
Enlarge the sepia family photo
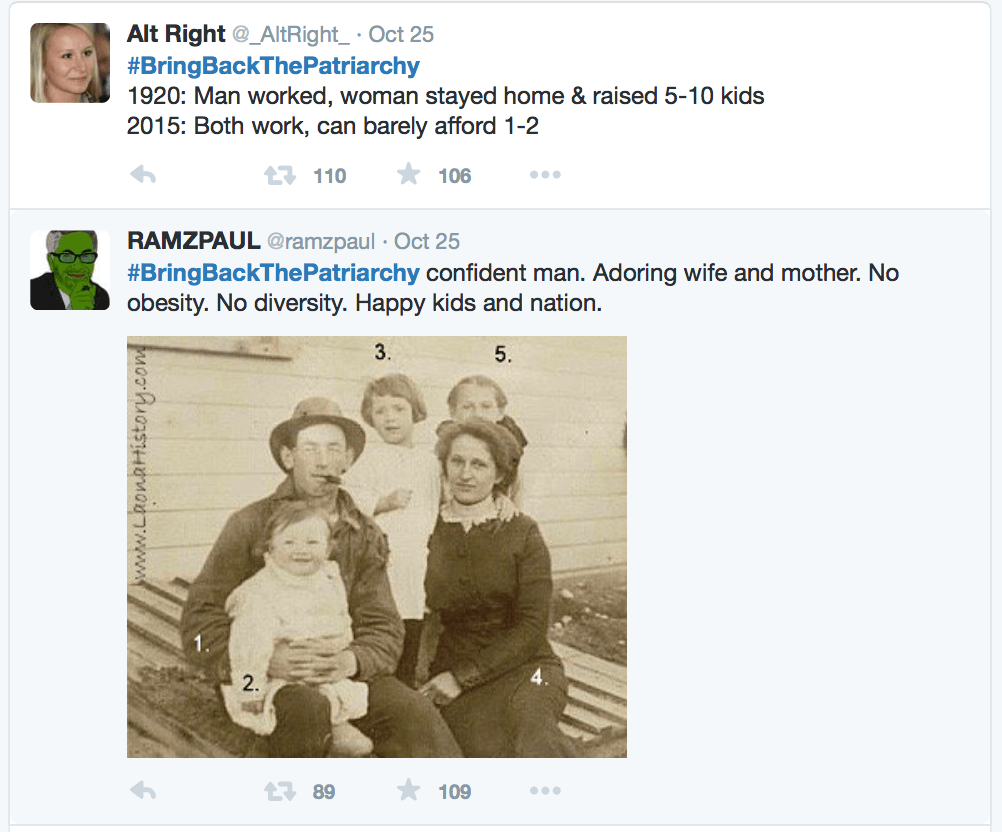click(377, 547)
